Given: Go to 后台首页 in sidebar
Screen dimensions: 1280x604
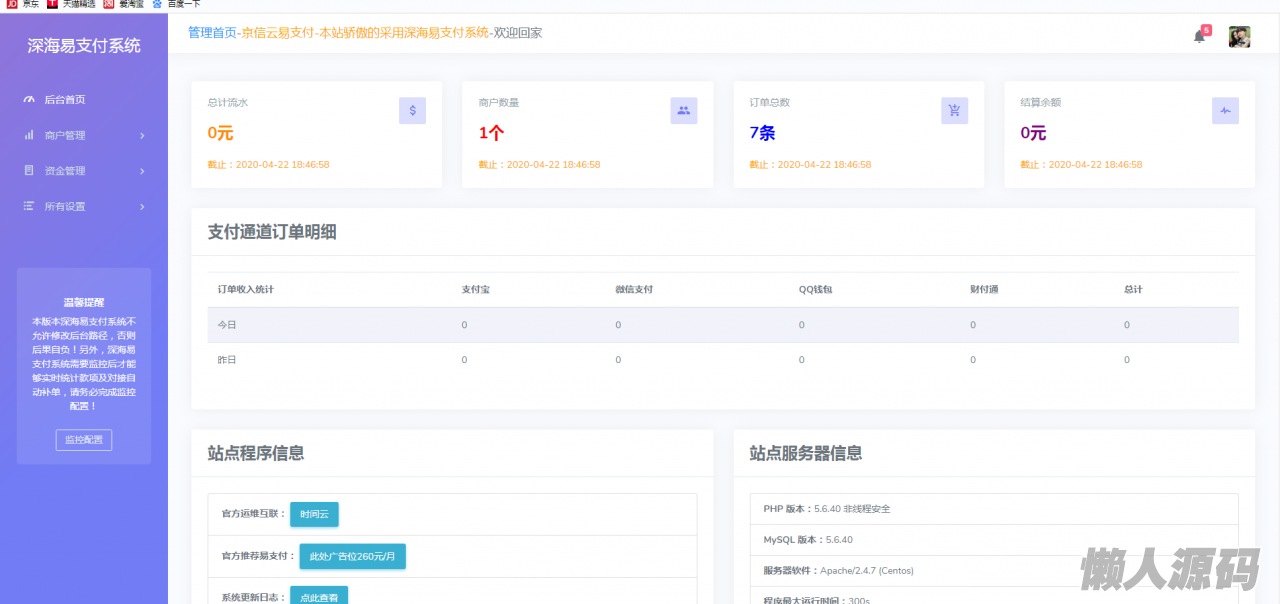Looking at the screenshot, I should 65,100.
